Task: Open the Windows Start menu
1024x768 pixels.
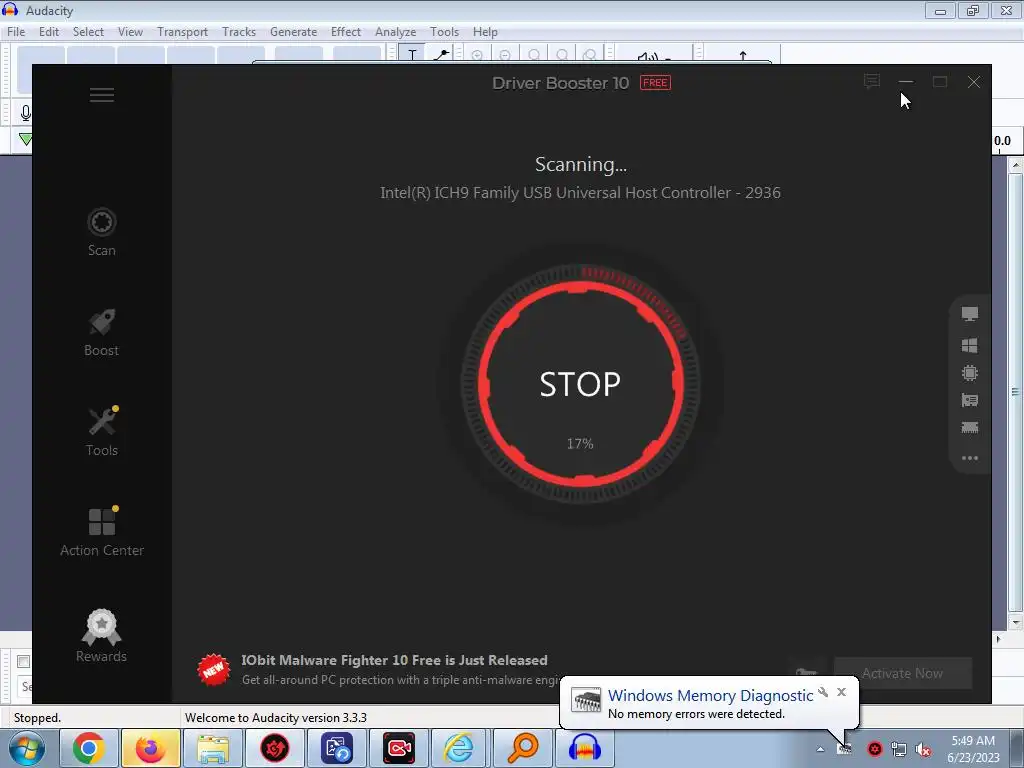Action: tap(25, 748)
